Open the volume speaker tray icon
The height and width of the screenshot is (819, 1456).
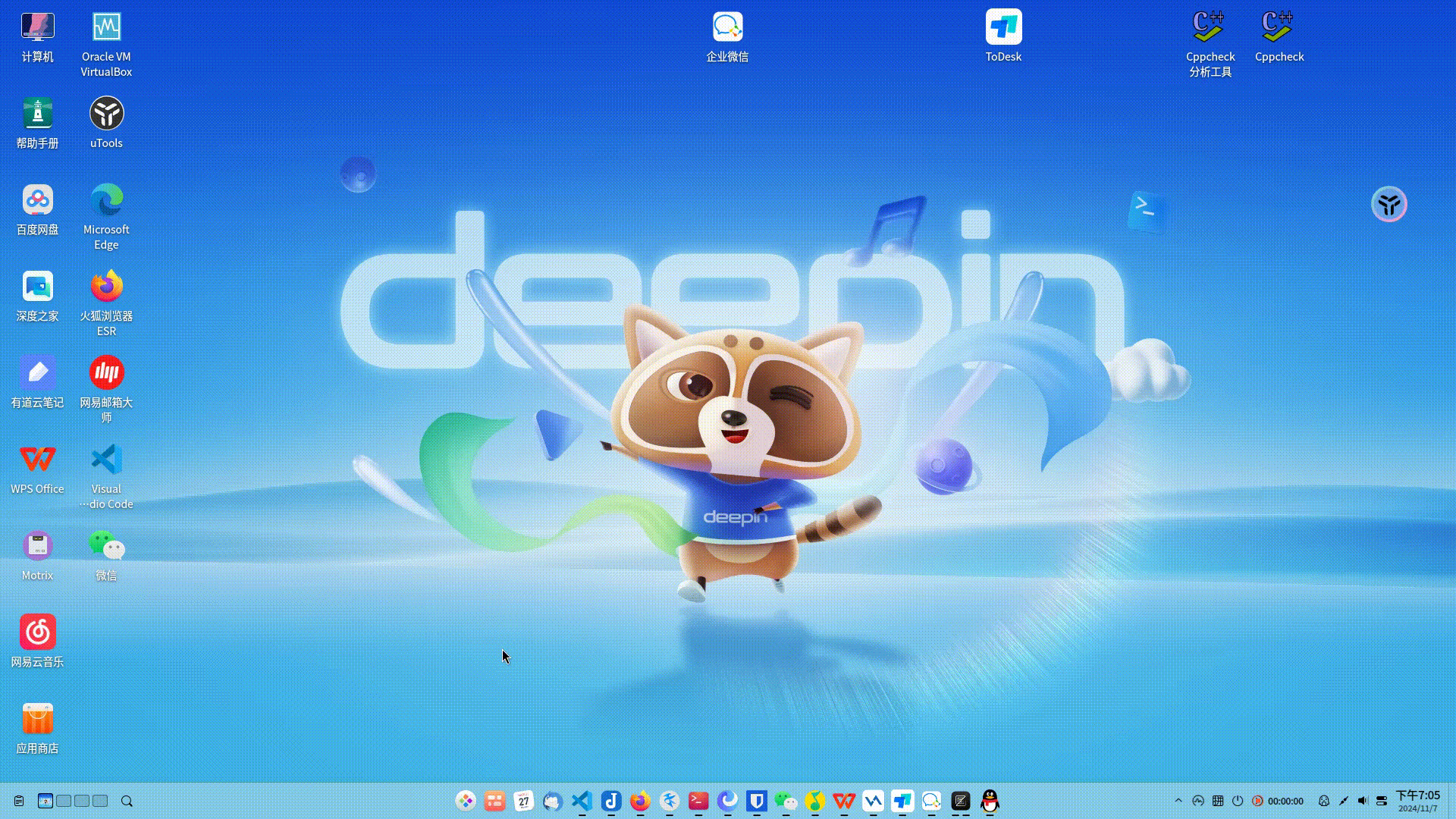coord(1363,801)
